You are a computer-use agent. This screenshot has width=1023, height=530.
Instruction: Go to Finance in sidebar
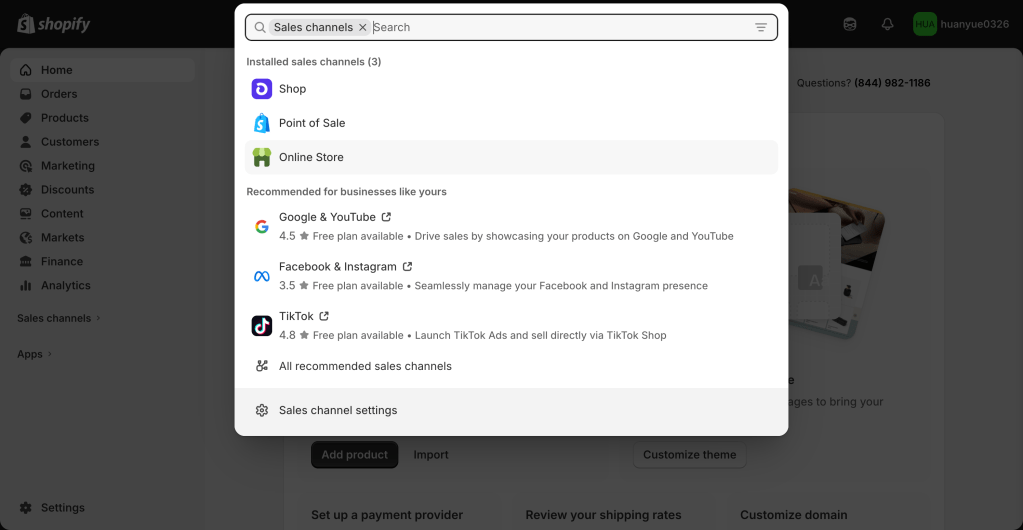[x=102, y=262]
